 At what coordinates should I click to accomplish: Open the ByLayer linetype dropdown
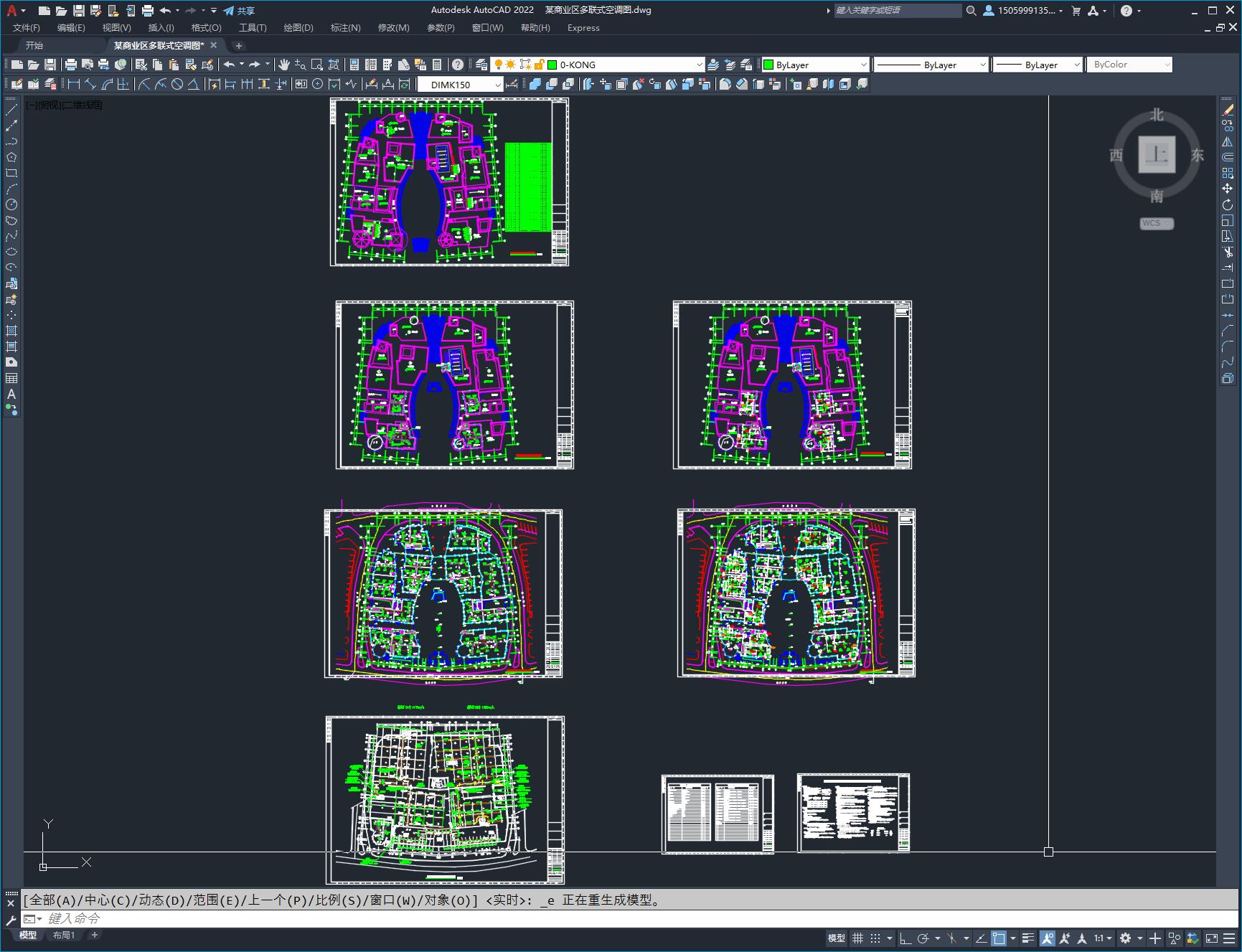[x=982, y=65]
